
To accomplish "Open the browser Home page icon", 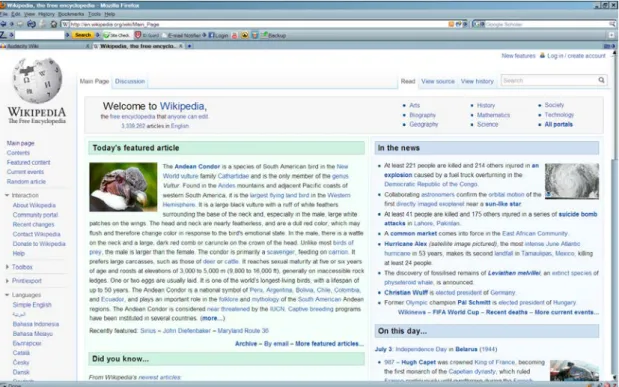I will 54,24.
